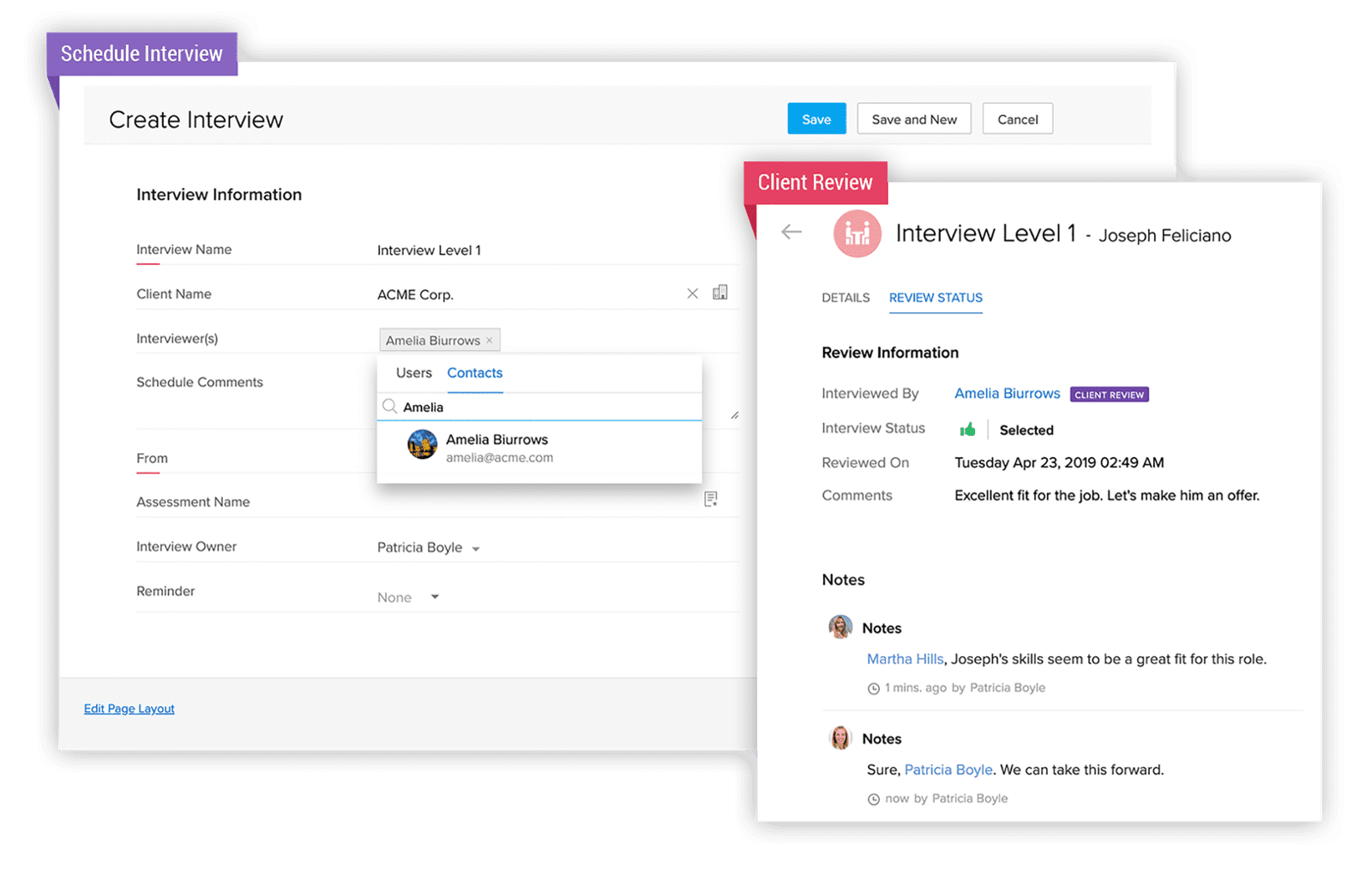
Task: Click the pink interview icon
Action: [x=857, y=233]
